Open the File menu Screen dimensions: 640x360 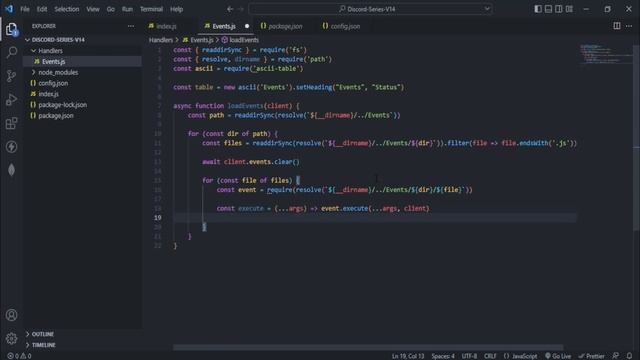tap(25, 9)
